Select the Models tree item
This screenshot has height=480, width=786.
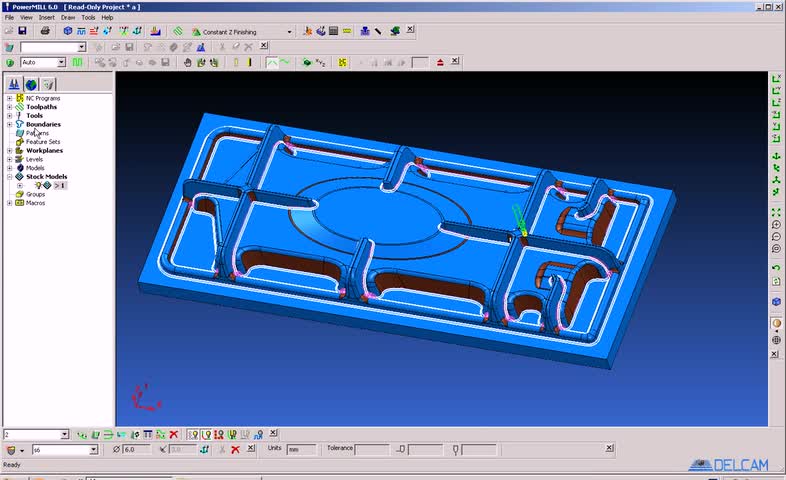pyautogui.click(x=35, y=168)
